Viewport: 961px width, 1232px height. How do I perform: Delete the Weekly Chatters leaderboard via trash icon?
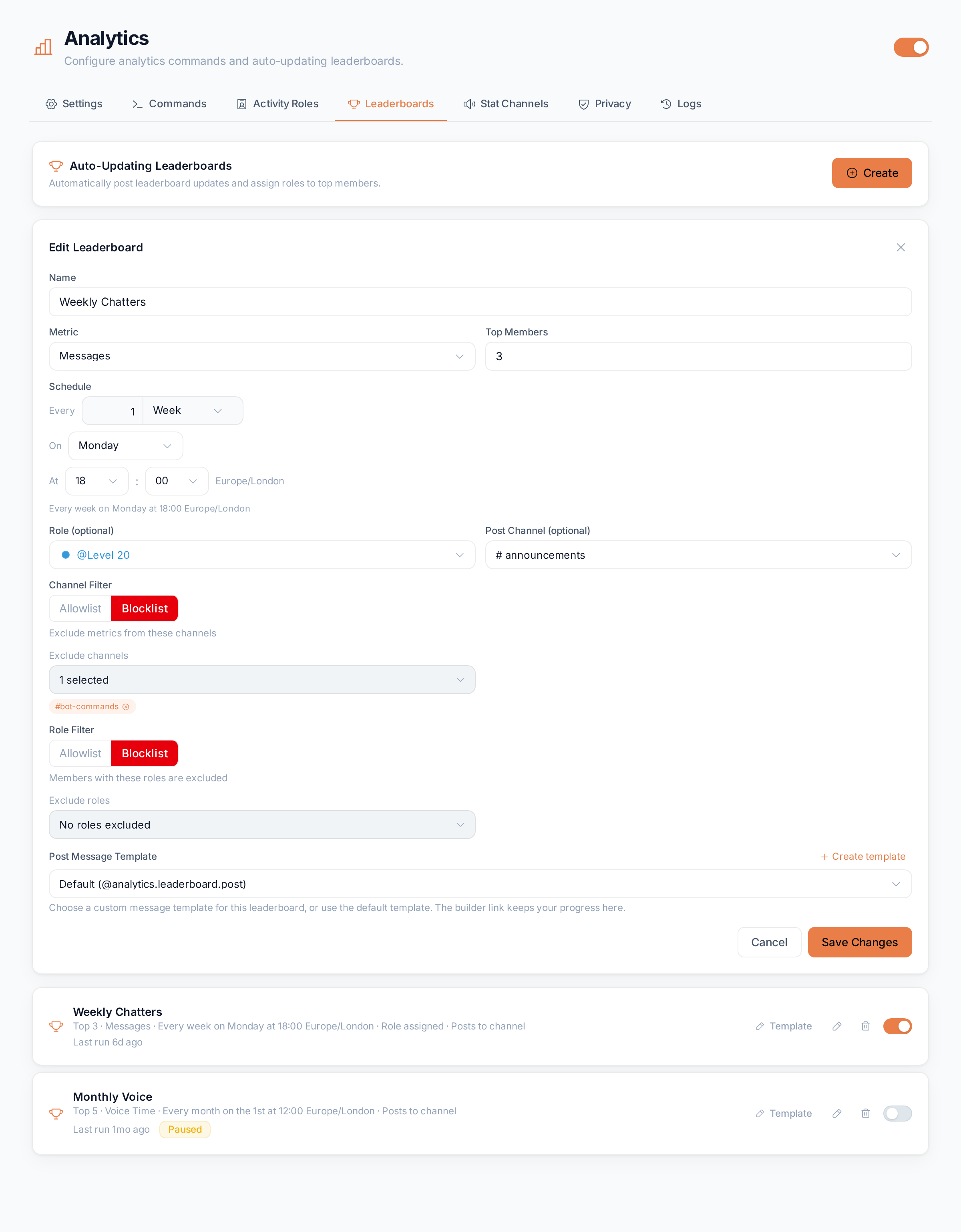[x=866, y=1026]
